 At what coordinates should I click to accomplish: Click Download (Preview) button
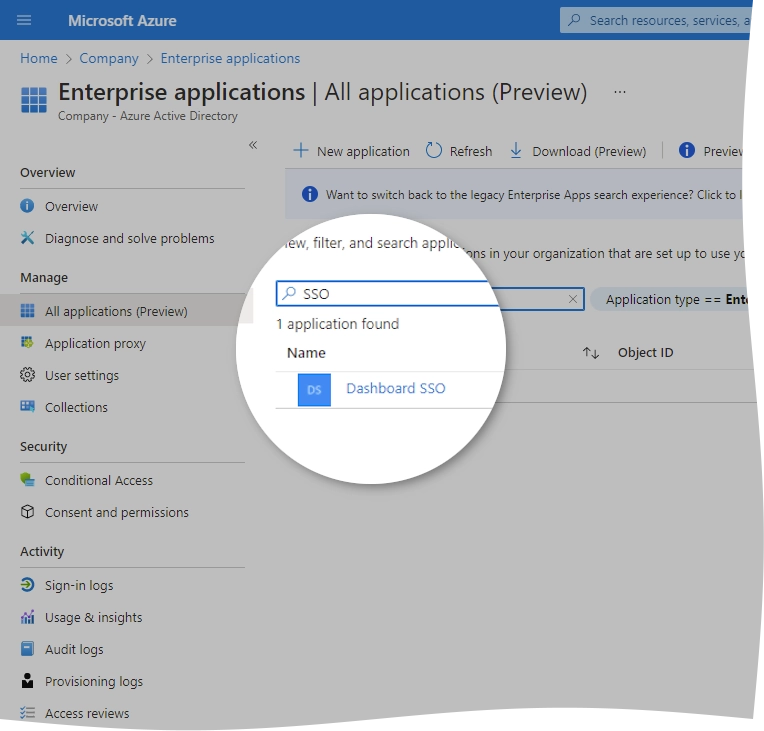578,151
